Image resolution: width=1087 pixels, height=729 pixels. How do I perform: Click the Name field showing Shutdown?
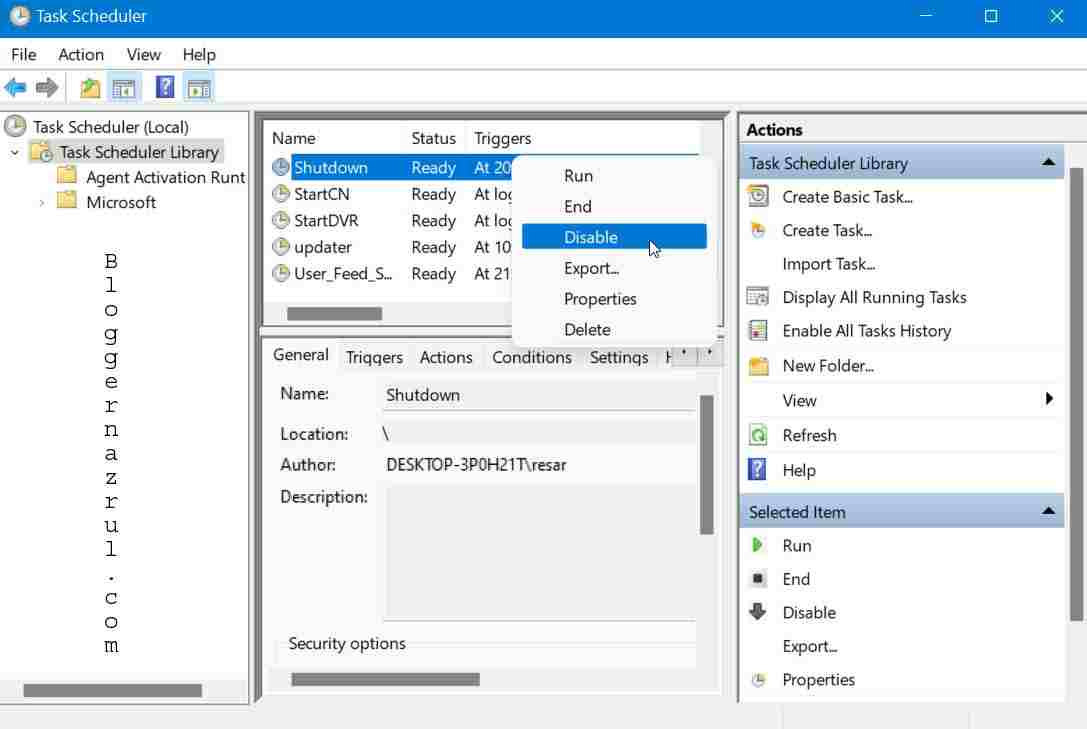pos(539,395)
